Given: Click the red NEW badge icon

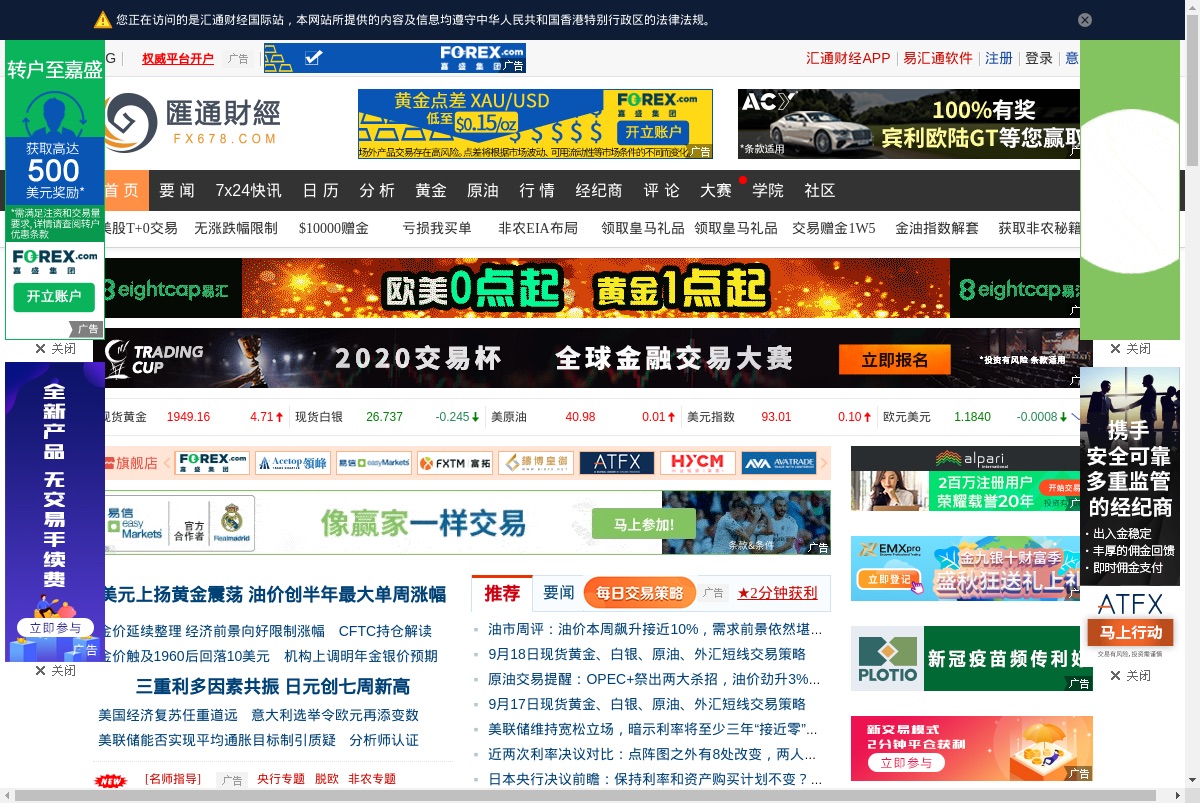Looking at the screenshot, I should click(x=110, y=781).
